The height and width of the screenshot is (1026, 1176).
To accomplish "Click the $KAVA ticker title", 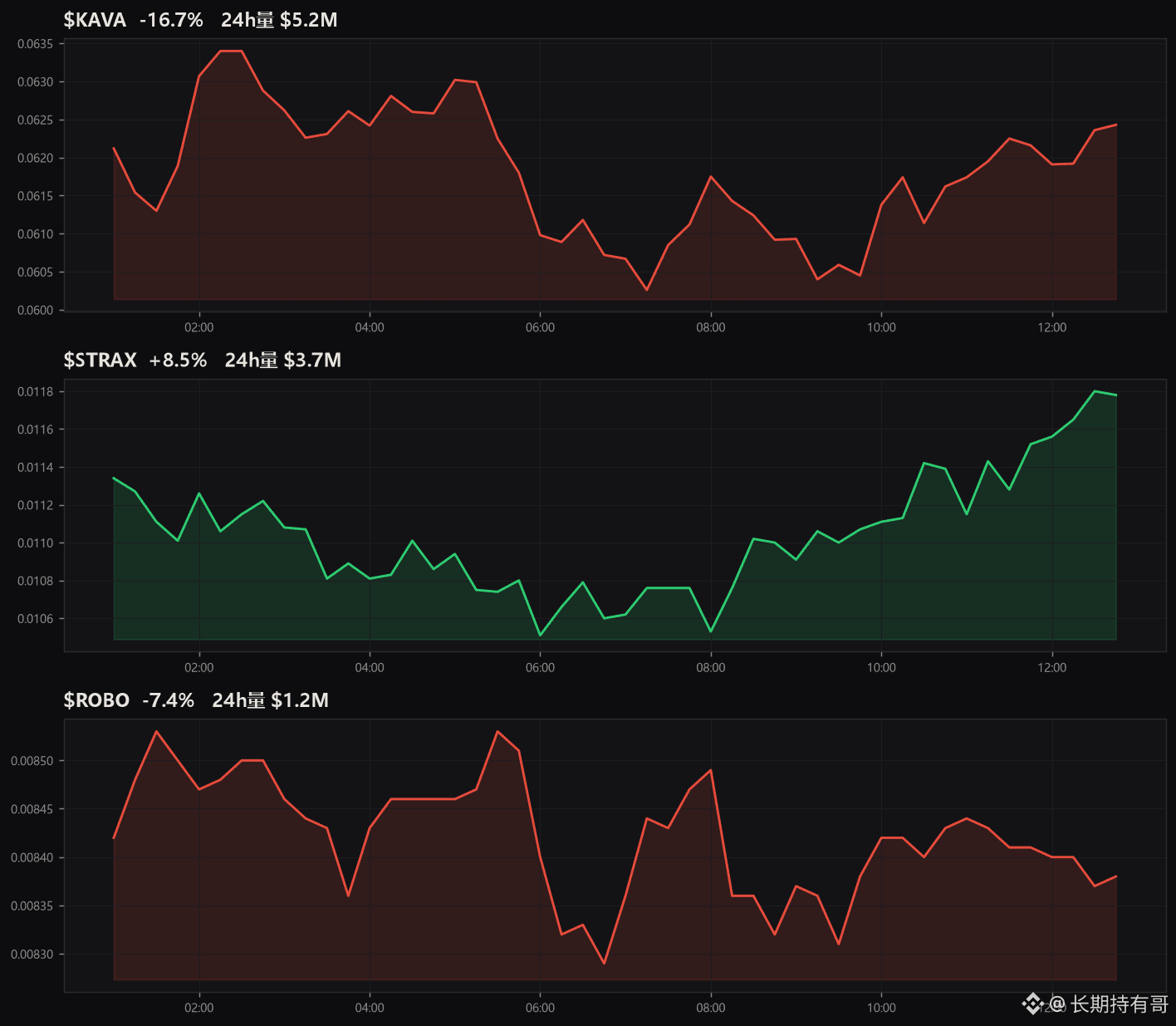I will 95,20.
